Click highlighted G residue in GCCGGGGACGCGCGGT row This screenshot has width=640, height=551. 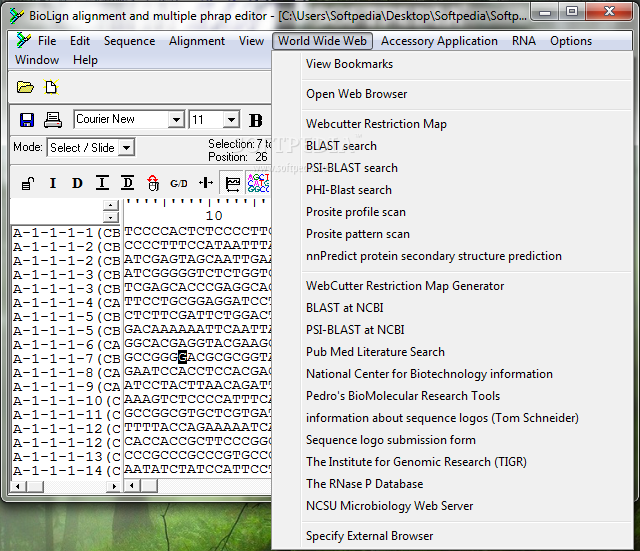(182, 357)
